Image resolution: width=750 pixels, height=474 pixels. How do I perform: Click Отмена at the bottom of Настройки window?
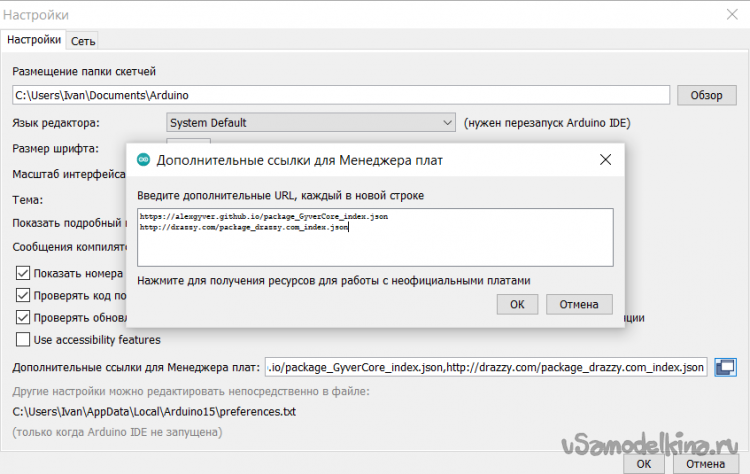[706, 464]
